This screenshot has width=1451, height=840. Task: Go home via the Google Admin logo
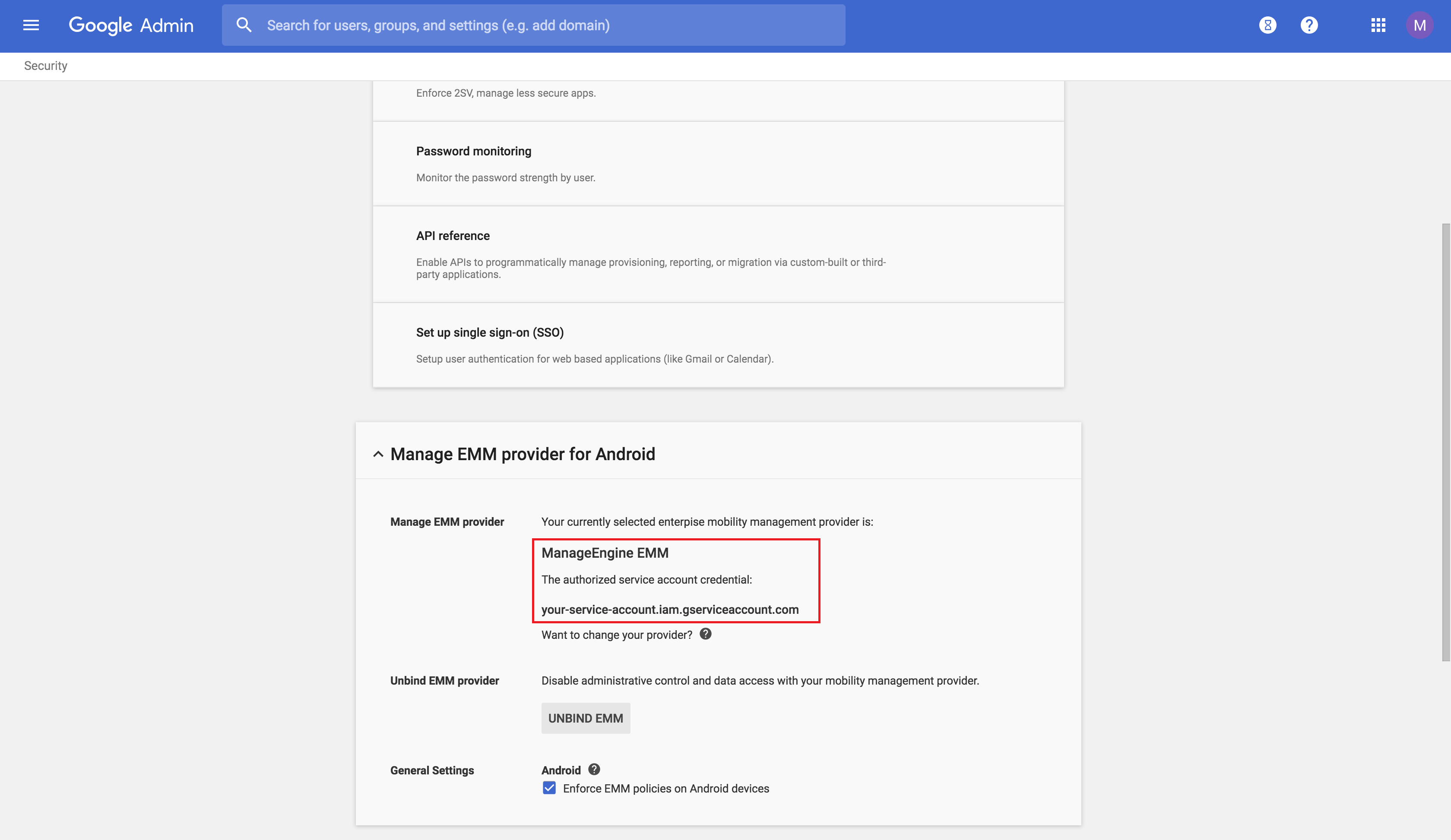point(131,25)
